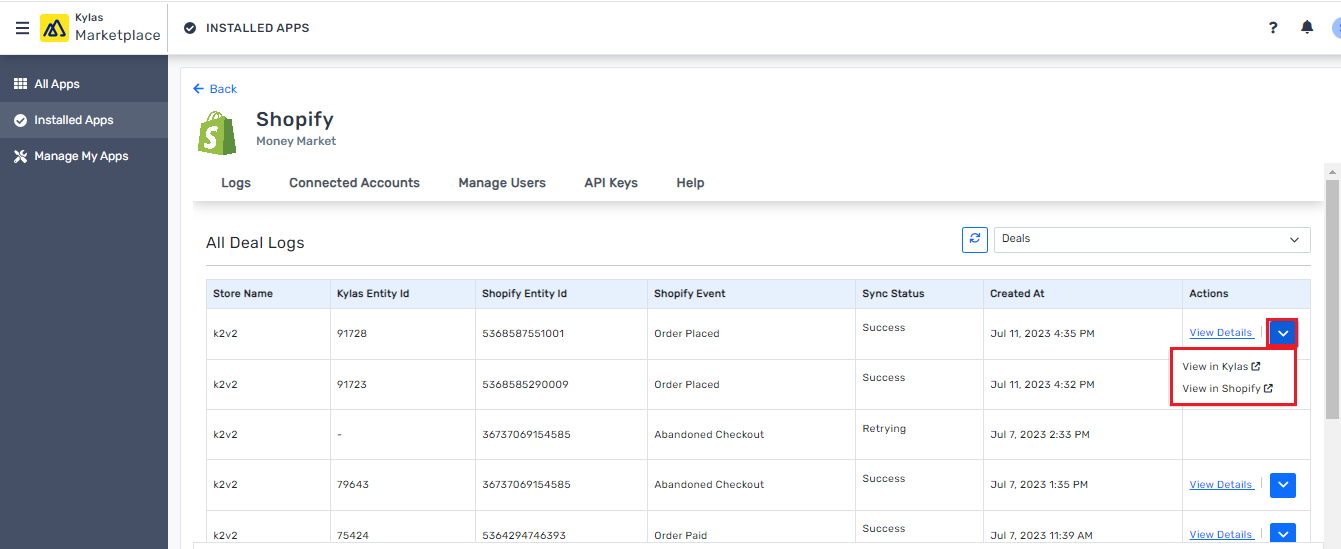The height and width of the screenshot is (549, 1341).
Task: Open View Details for entity 91728
Action: click(x=1220, y=333)
